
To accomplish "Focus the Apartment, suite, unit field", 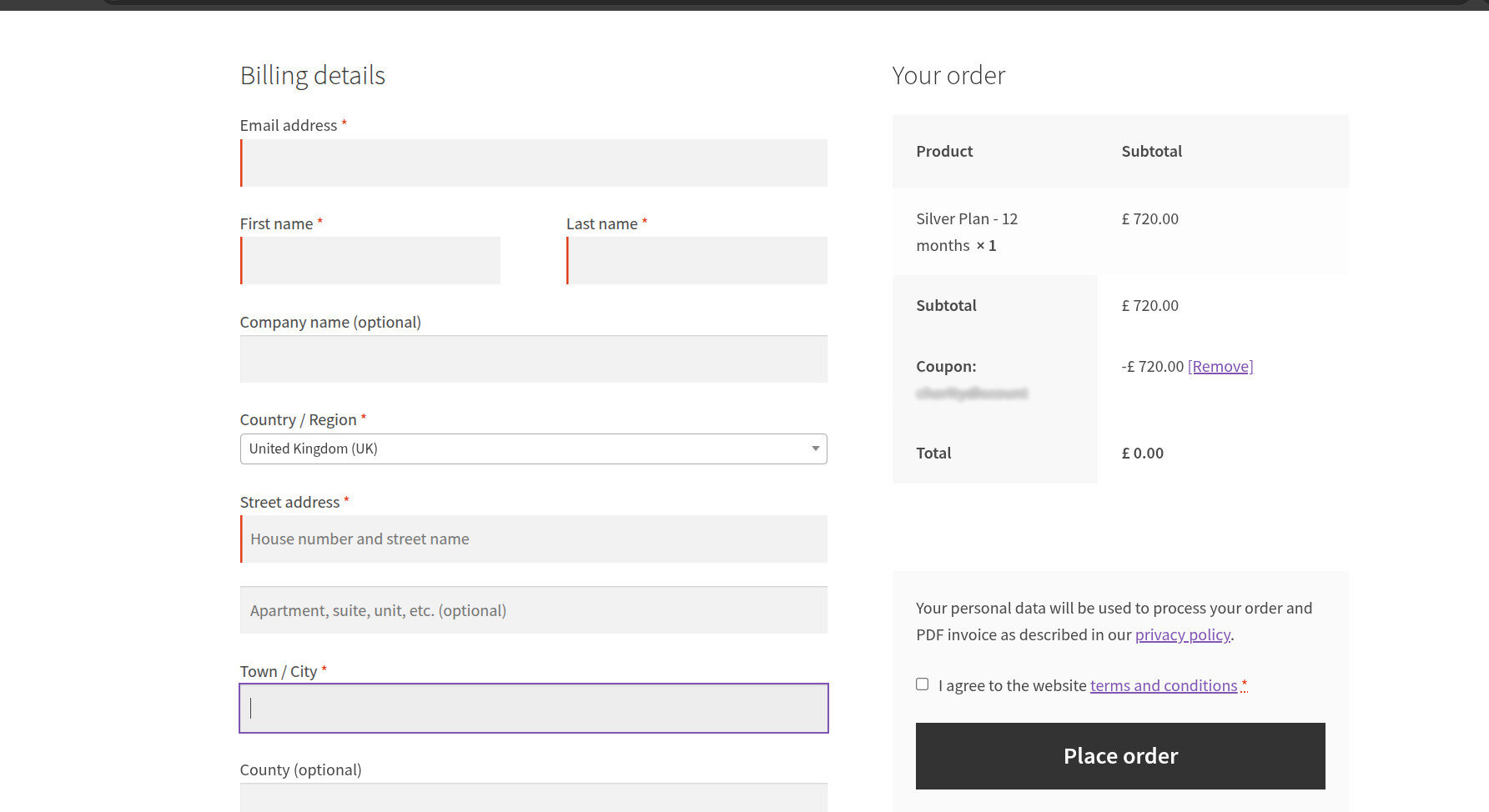I will [x=534, y=610].
